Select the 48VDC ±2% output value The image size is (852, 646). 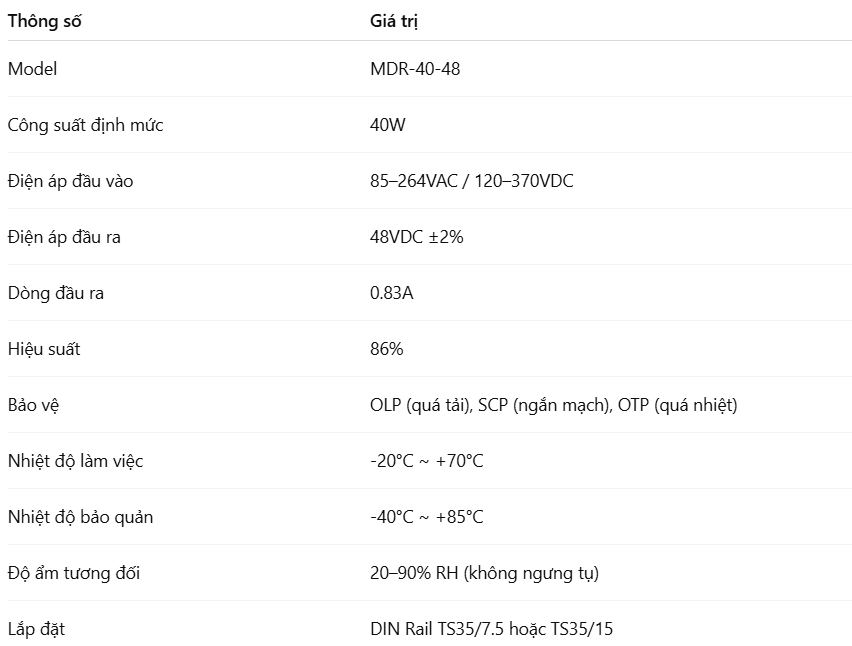[x=416, y=237]
